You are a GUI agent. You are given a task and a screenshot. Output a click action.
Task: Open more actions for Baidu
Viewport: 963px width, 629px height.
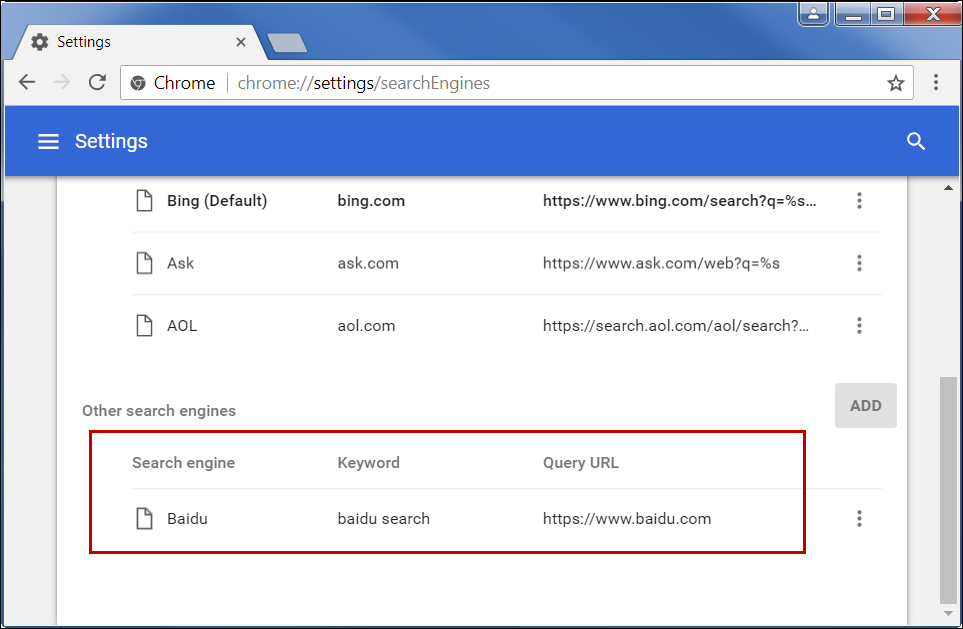coord(859,519)
